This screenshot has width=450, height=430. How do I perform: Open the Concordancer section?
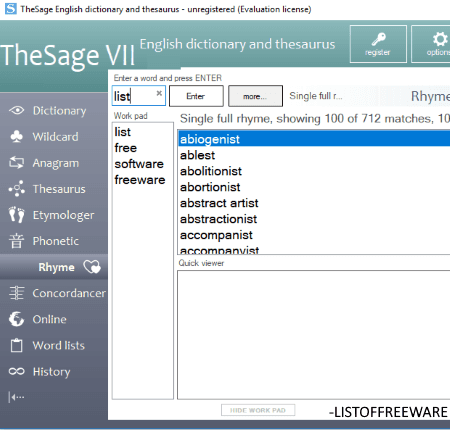point(69,293)
